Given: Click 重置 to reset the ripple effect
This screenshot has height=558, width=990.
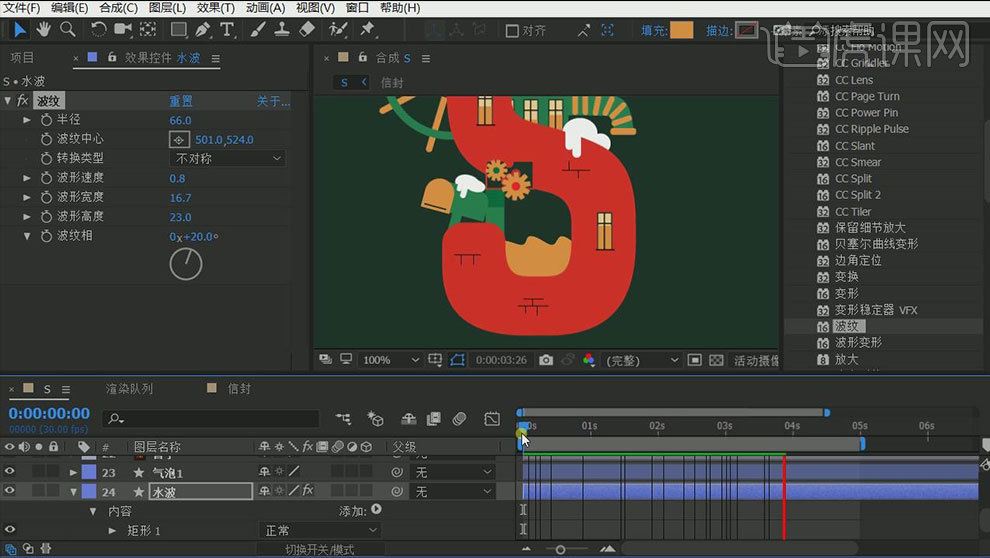Looking at the screenshot, I should [181, 101].
